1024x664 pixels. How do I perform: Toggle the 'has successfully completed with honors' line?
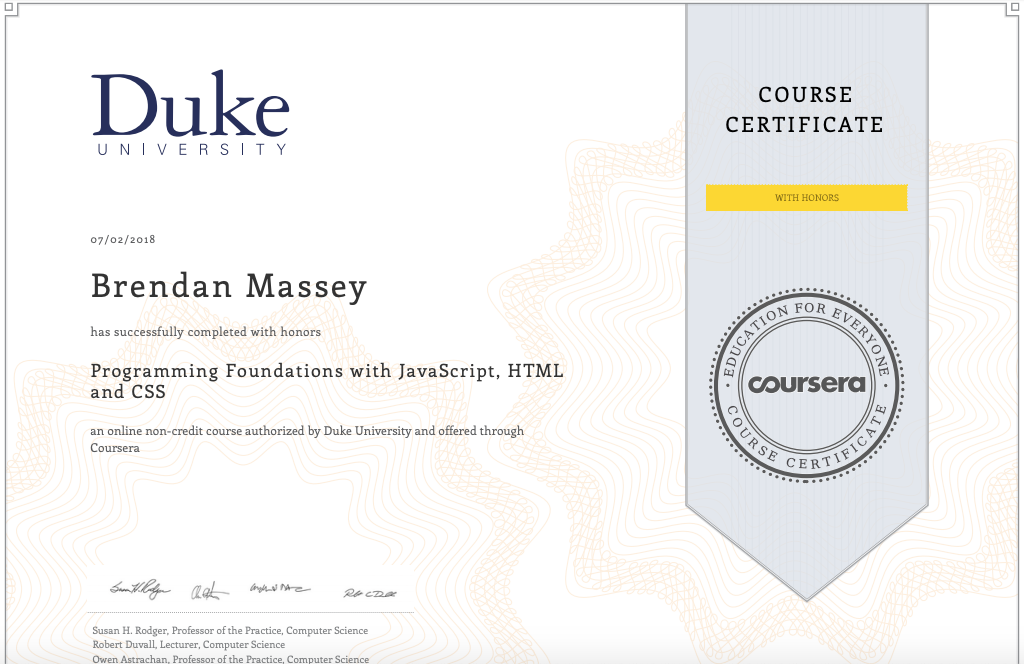pos(204,331)
